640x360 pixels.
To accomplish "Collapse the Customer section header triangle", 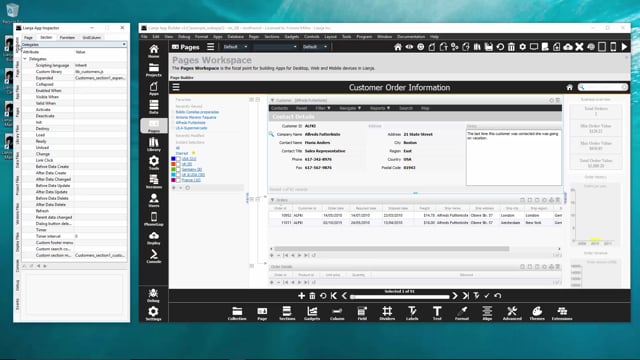I will (272, 100).
